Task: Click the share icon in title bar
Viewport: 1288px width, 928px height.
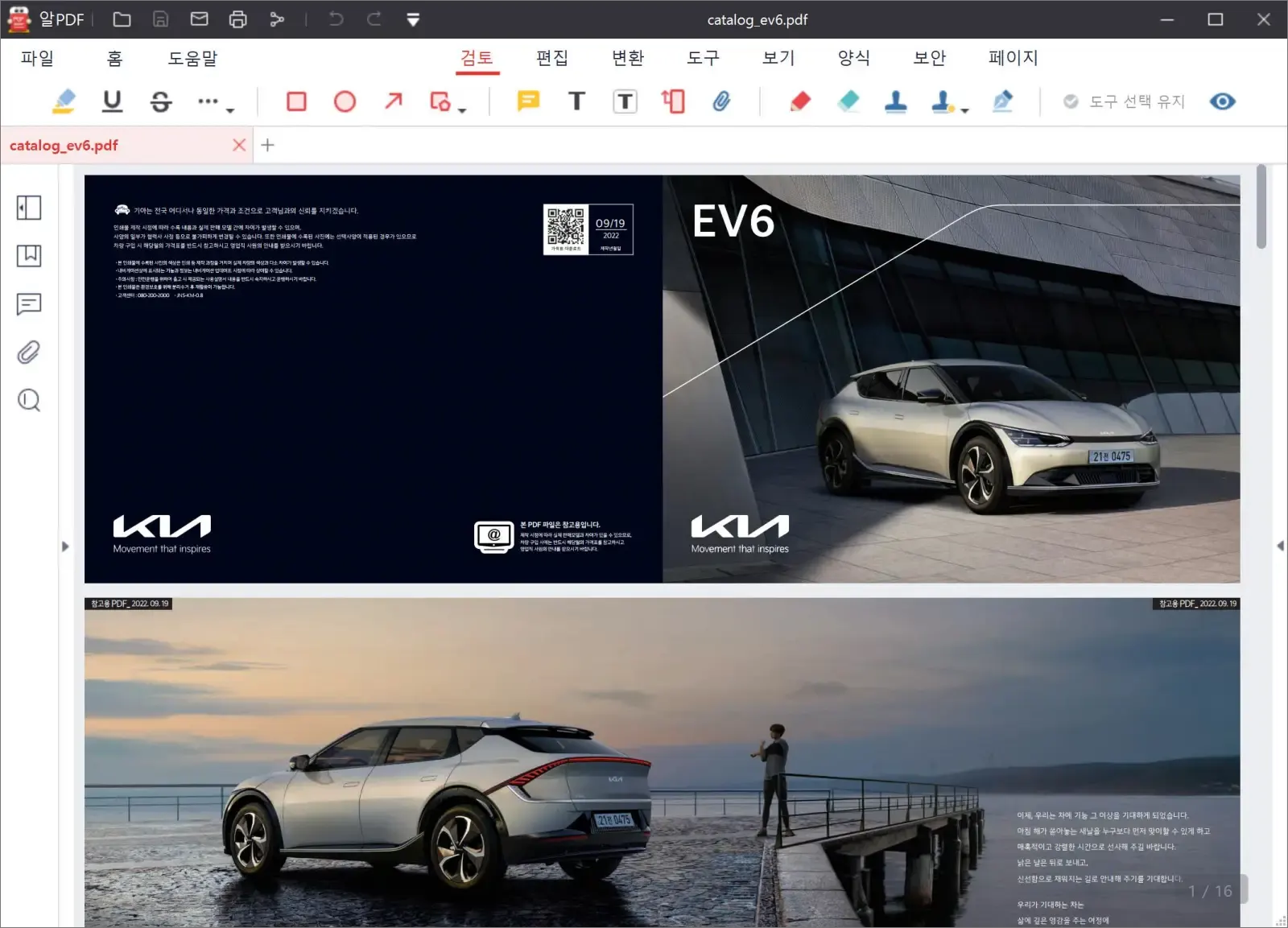Action: point(277,19)
